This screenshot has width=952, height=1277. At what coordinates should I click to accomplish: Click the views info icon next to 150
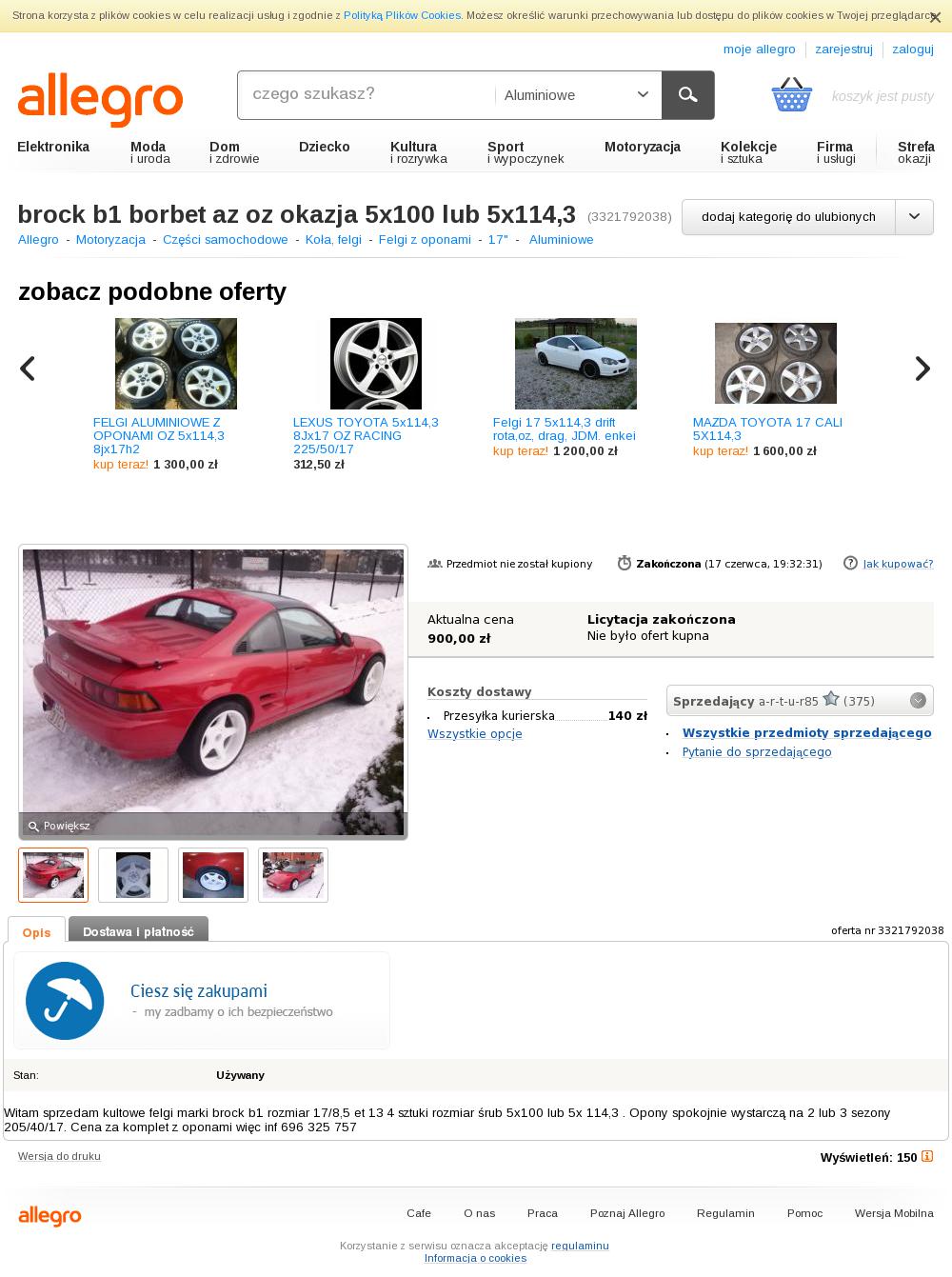(x=927, y=1157)
